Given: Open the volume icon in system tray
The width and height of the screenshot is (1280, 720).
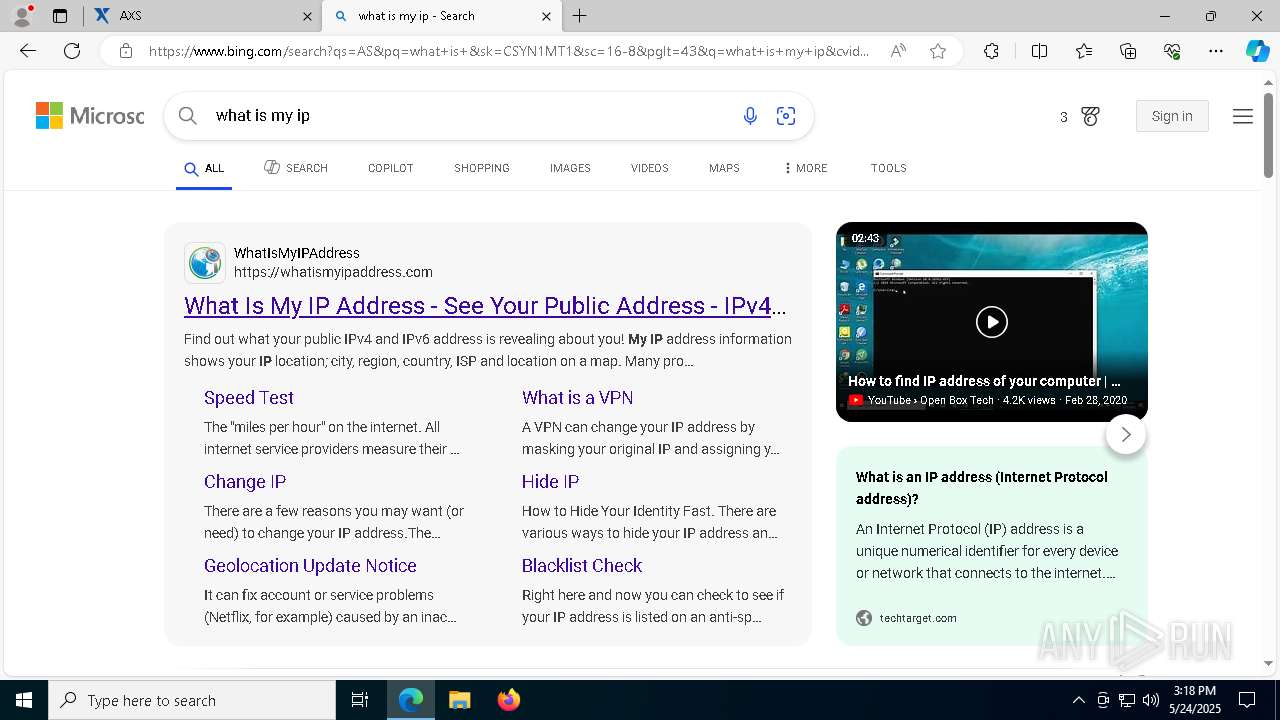Looking at the screenshot, I should [1151, 700].
